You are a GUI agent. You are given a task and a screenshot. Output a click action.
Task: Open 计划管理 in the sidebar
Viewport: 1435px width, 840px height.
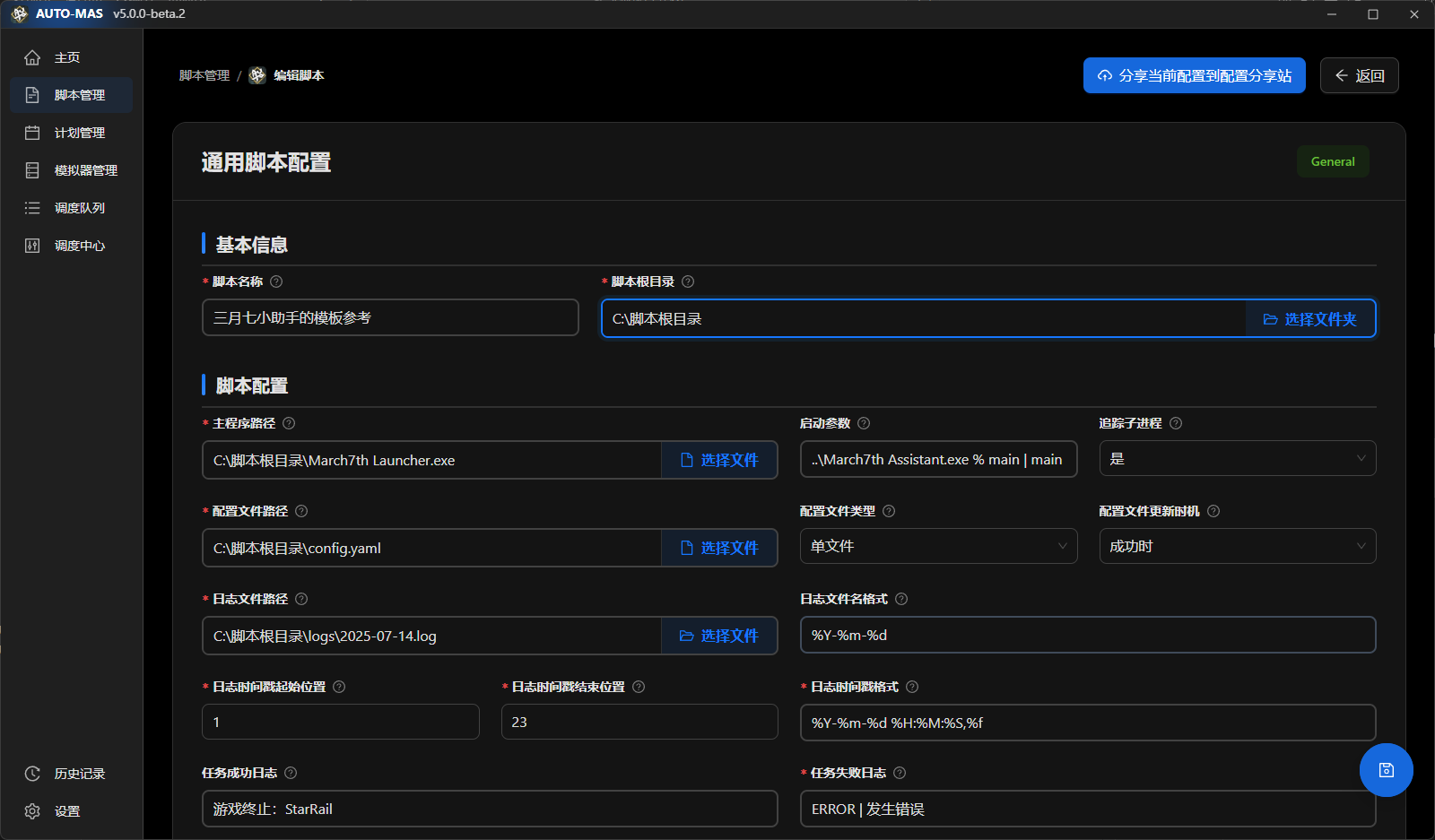pyautogui.click(x=79, y=133)
